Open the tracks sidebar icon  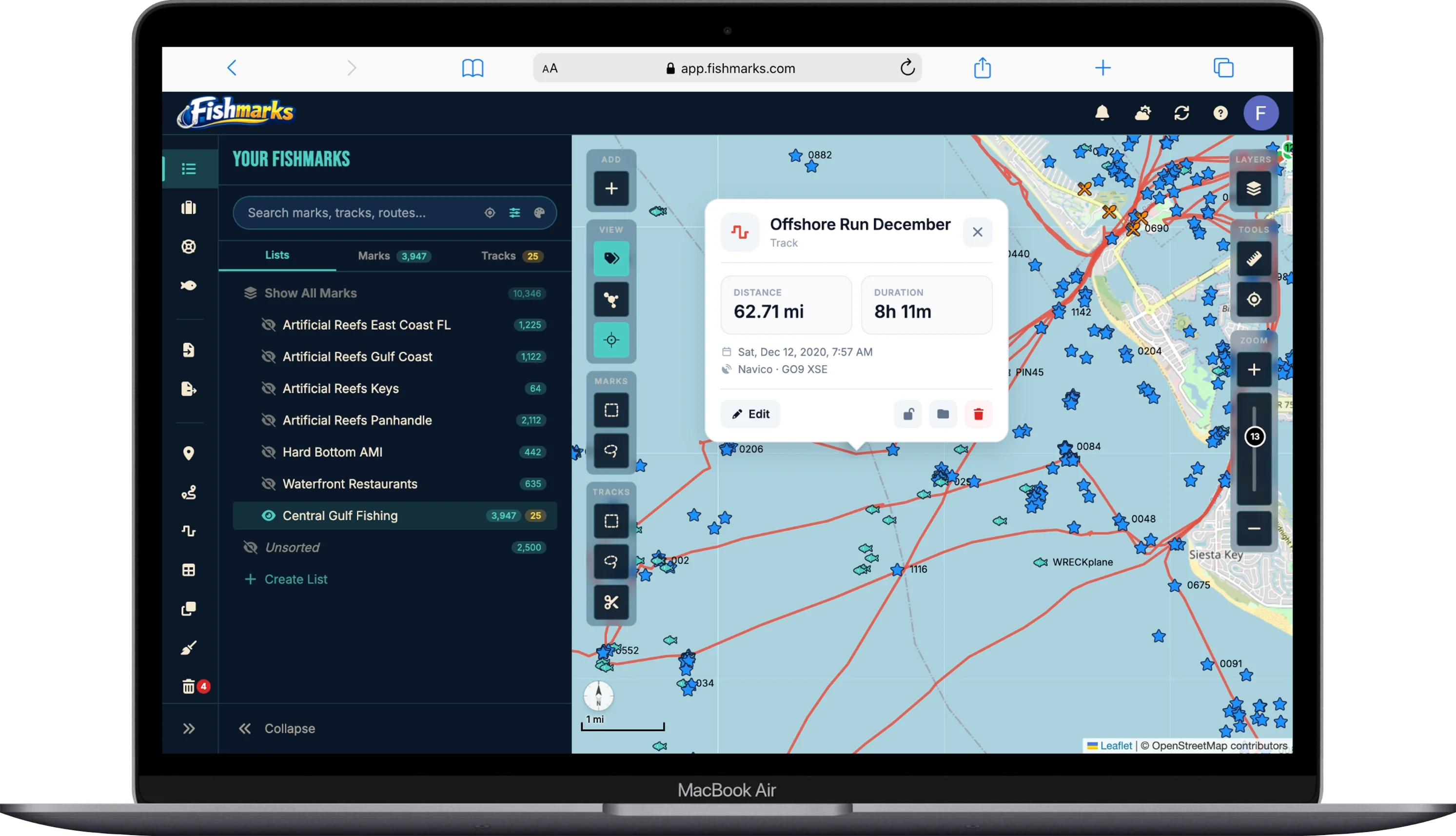[x=189, y=531]
